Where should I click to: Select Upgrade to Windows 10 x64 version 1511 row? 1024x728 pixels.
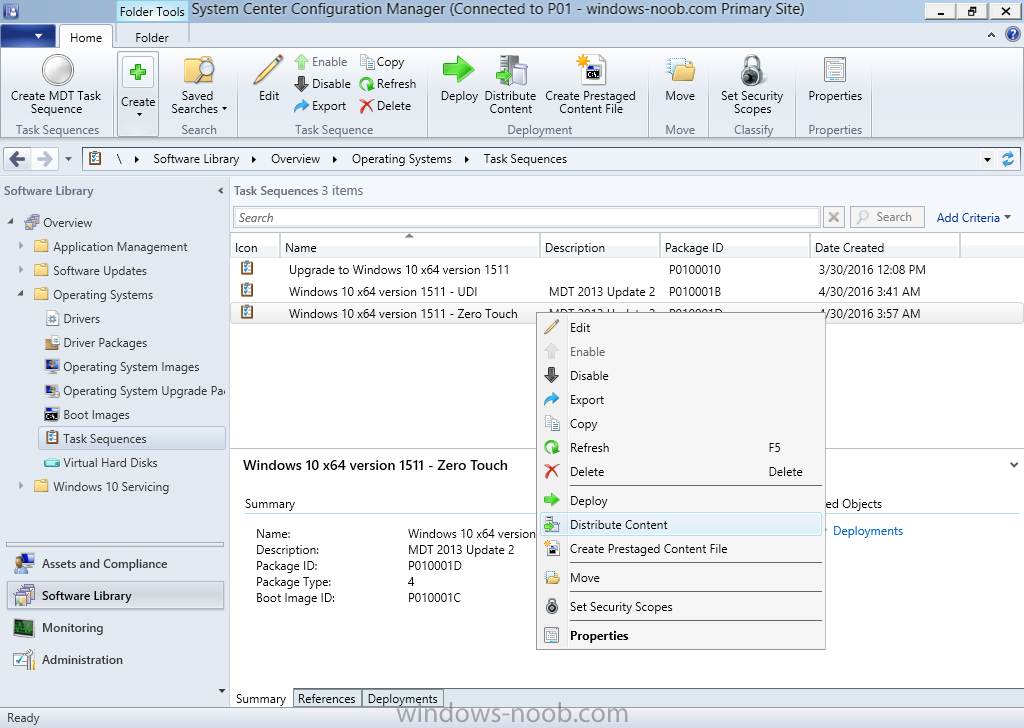pos(626,269)
